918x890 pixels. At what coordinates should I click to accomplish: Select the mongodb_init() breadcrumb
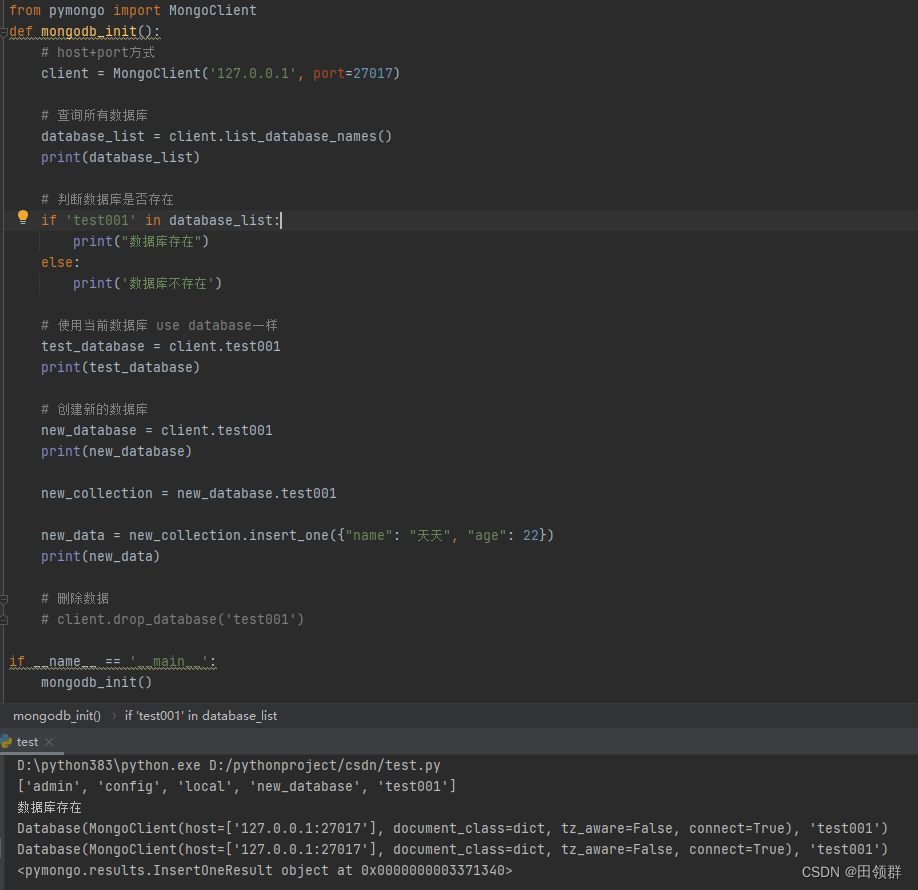coord(57,715)
